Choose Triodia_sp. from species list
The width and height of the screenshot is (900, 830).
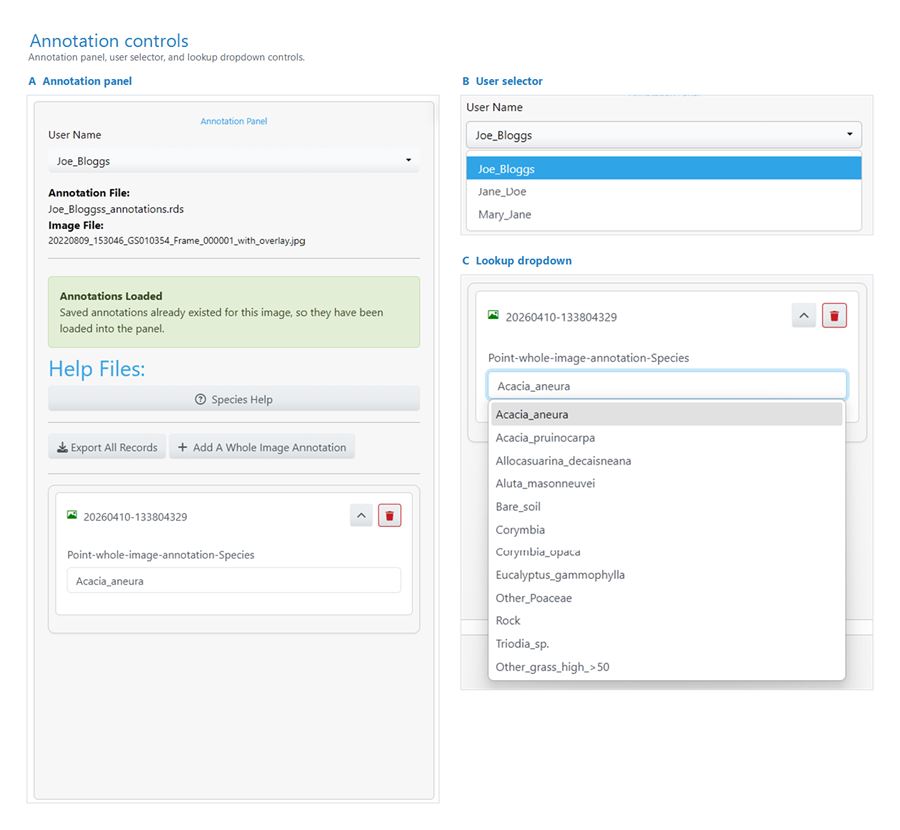666,643
